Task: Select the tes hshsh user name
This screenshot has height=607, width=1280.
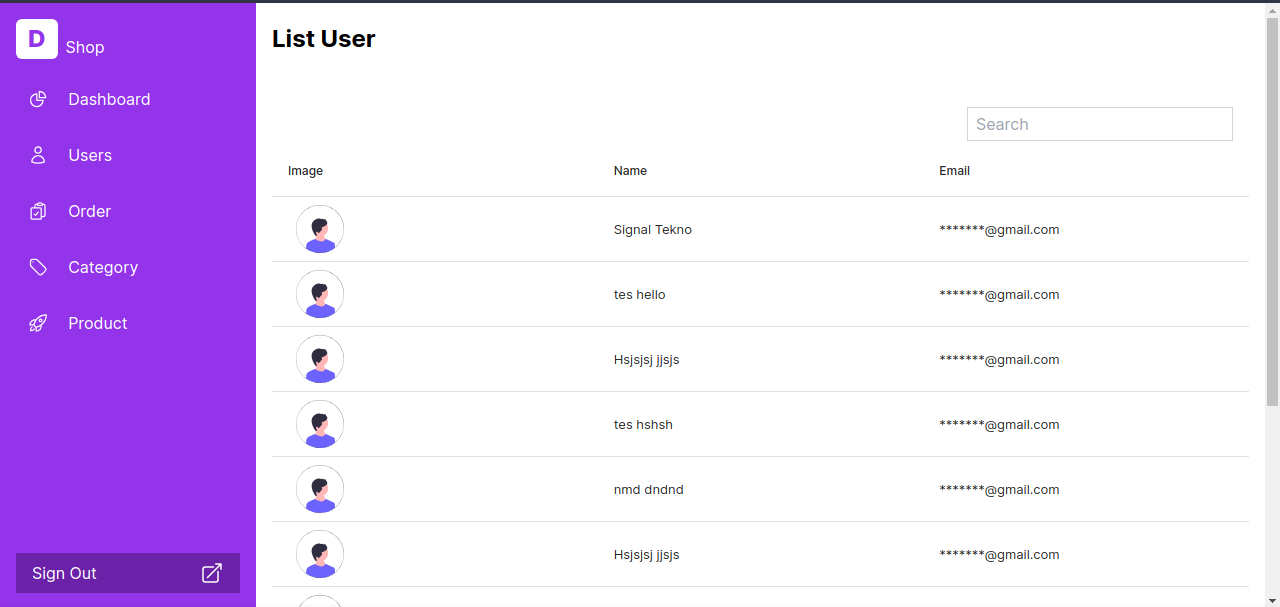Action: coord(643,424)
